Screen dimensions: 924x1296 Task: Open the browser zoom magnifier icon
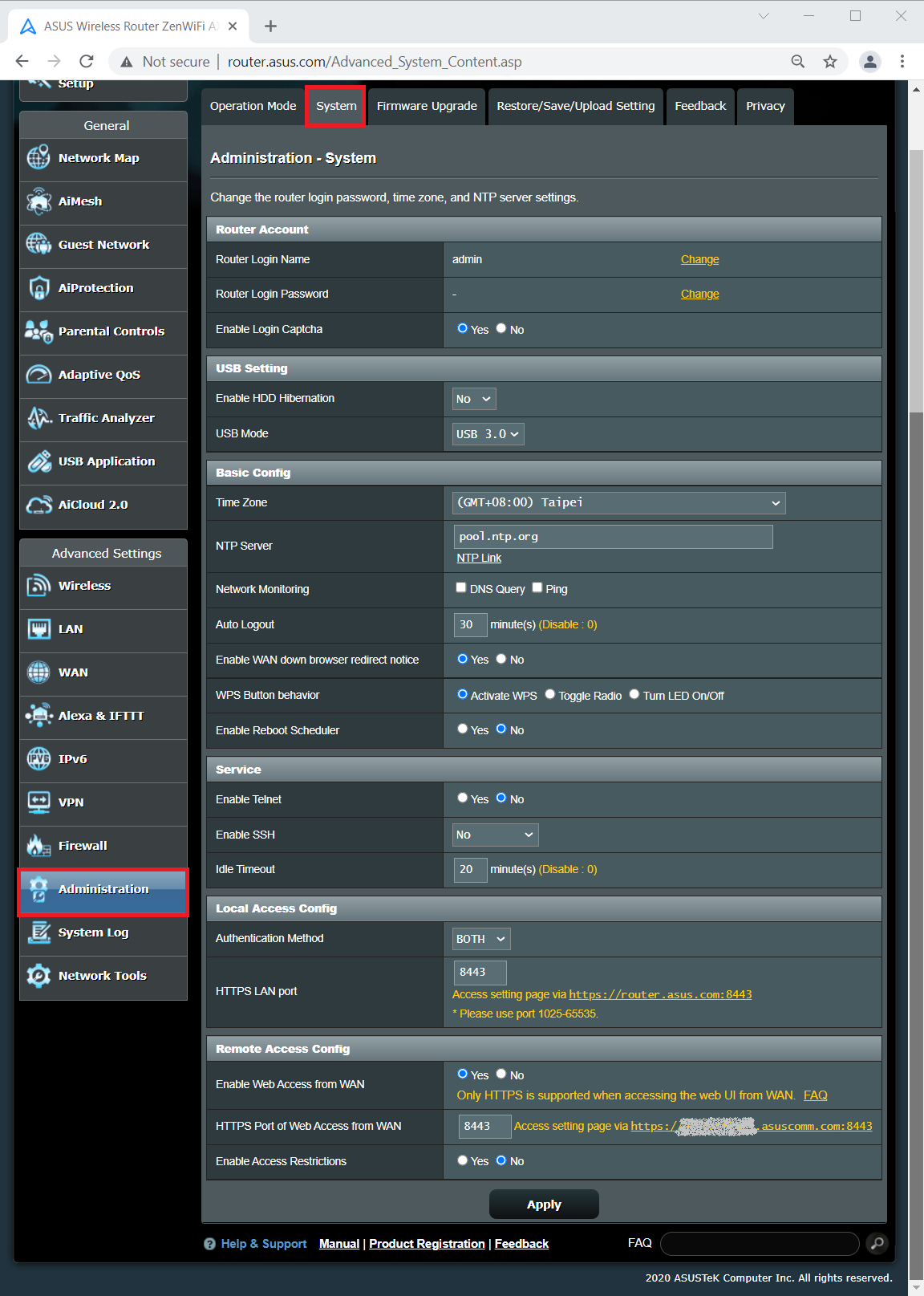tap(797, 61)
